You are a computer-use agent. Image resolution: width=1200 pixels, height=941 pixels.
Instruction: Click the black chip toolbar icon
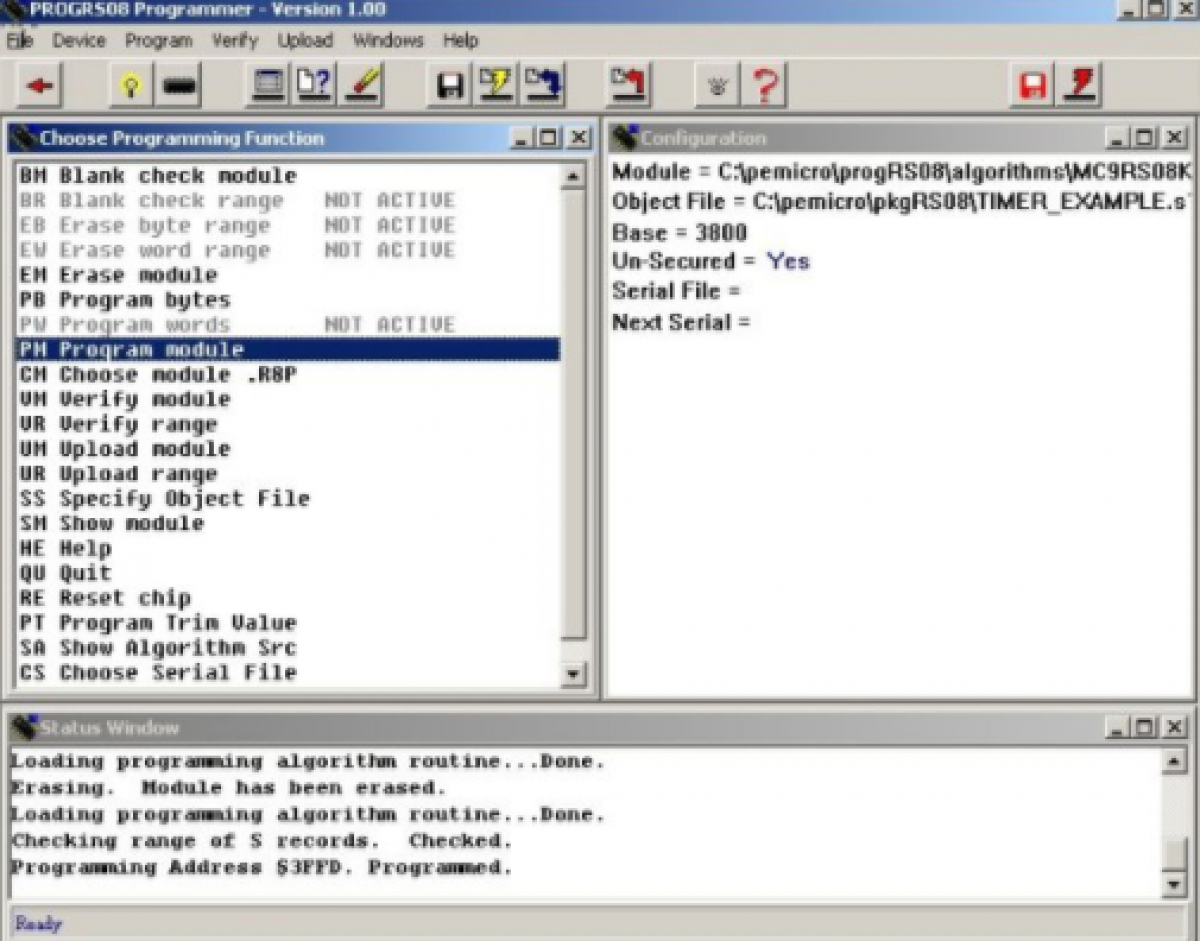[180, 86]
